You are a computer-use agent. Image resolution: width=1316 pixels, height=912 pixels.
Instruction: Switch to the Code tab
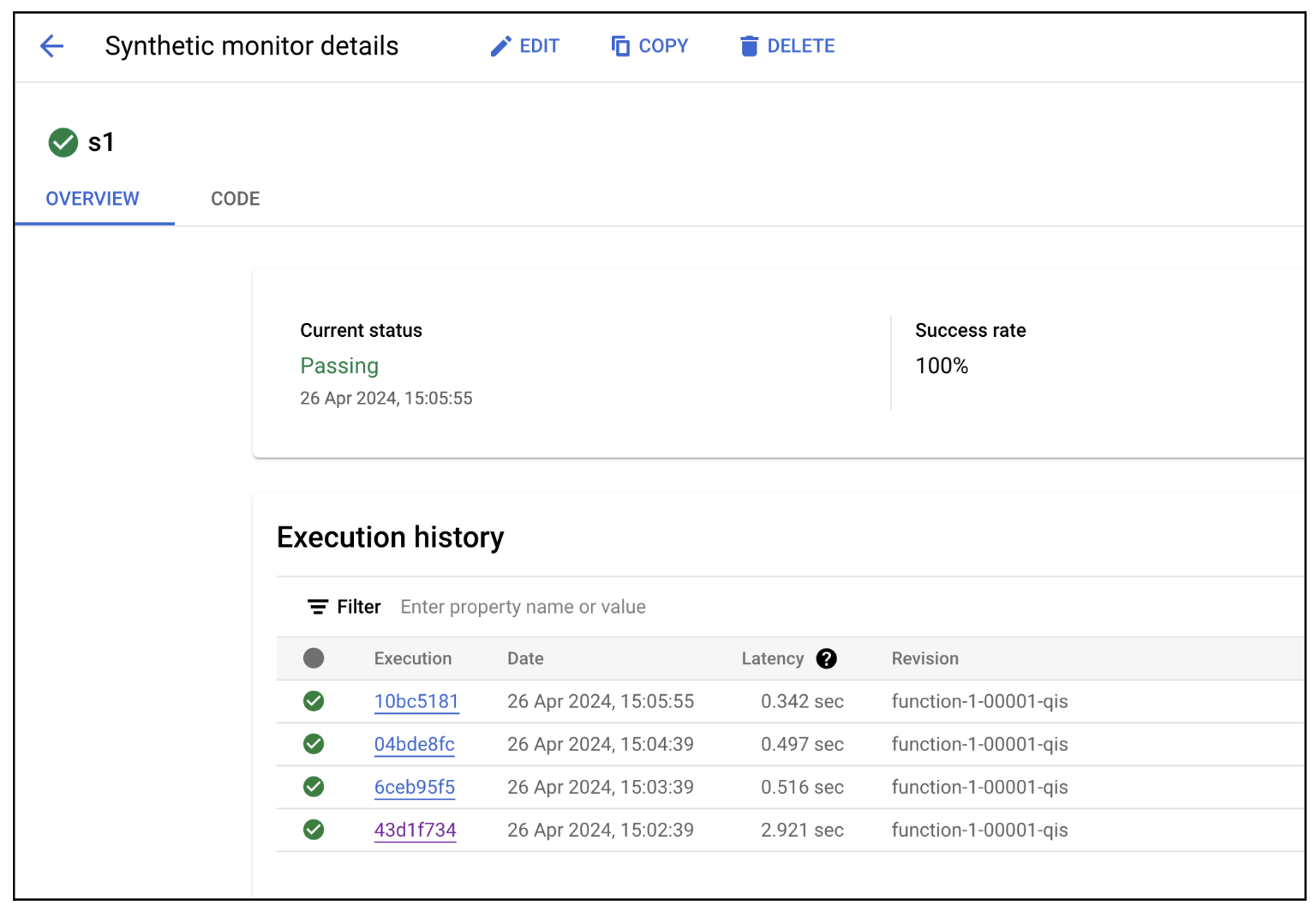(x=235, y=199)
